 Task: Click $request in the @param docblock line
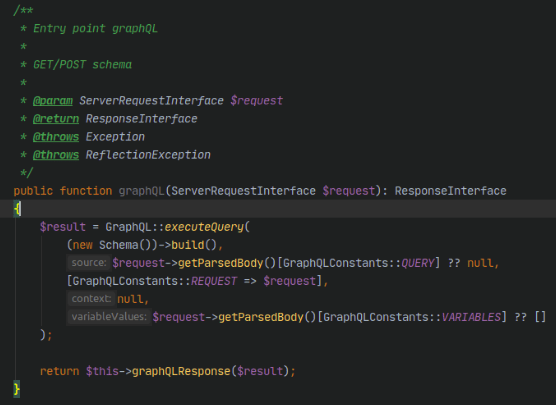[256, 101]
